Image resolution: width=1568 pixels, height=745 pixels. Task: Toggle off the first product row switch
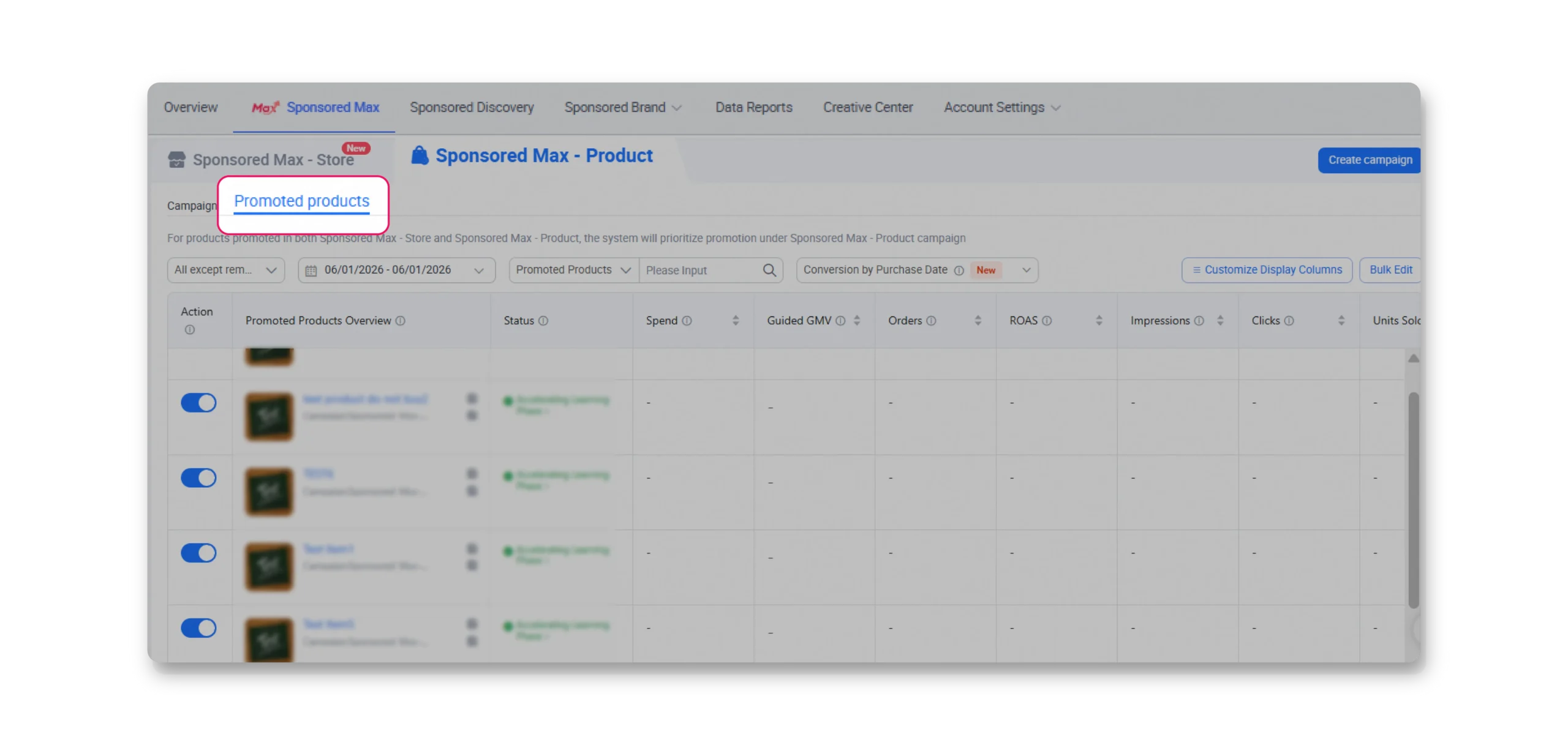[x=198, y=403]
